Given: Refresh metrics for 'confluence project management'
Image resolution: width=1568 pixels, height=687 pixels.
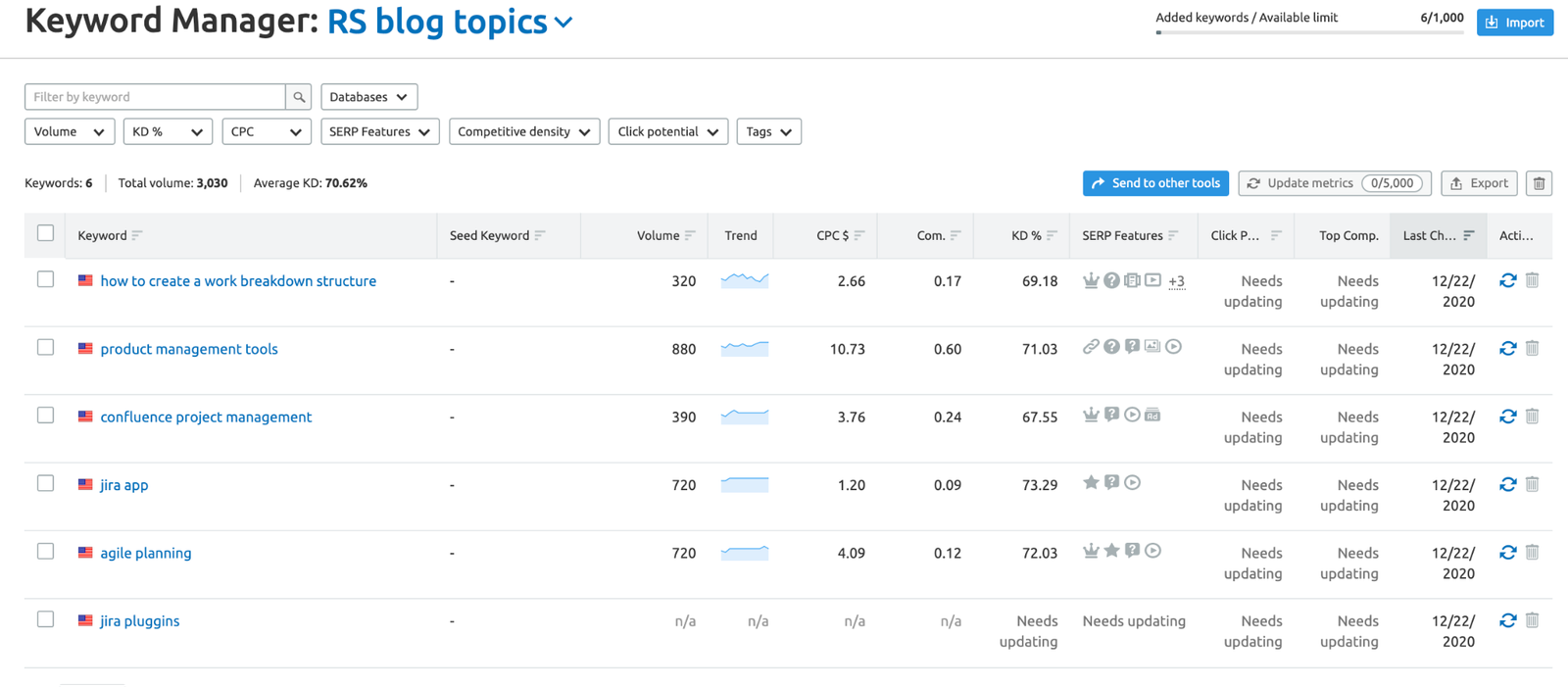Looking at the screenshot, I should pyautogui.click(x=1508, y=417).
